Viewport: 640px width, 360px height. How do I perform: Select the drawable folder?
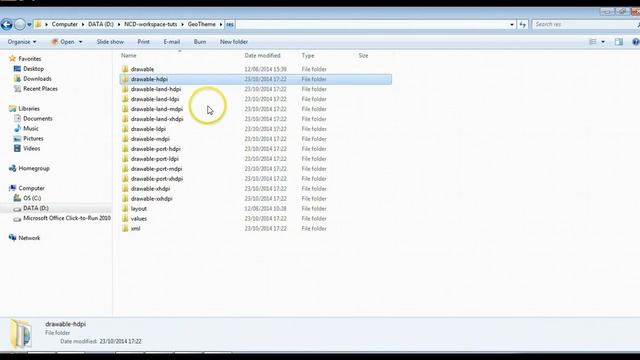(142, 69)
